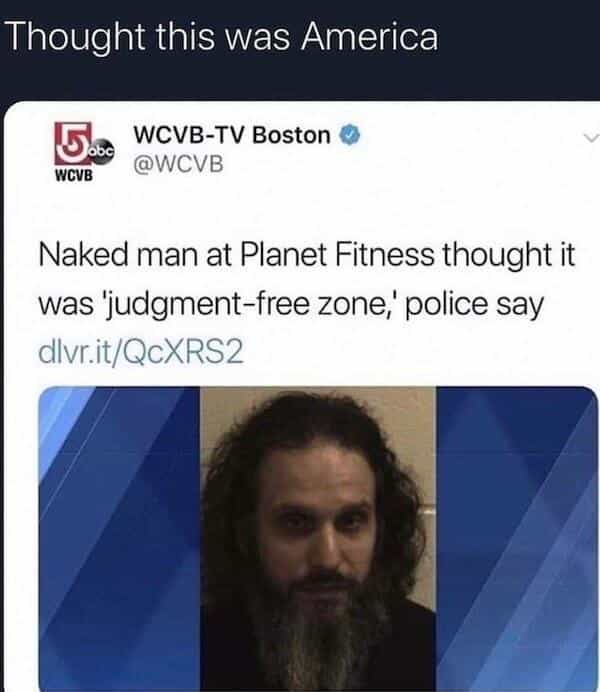Click the blue verified checkmark badge
Image resolution: width=600 pixels, height=692 pixels.
click(x=350, y=135)
